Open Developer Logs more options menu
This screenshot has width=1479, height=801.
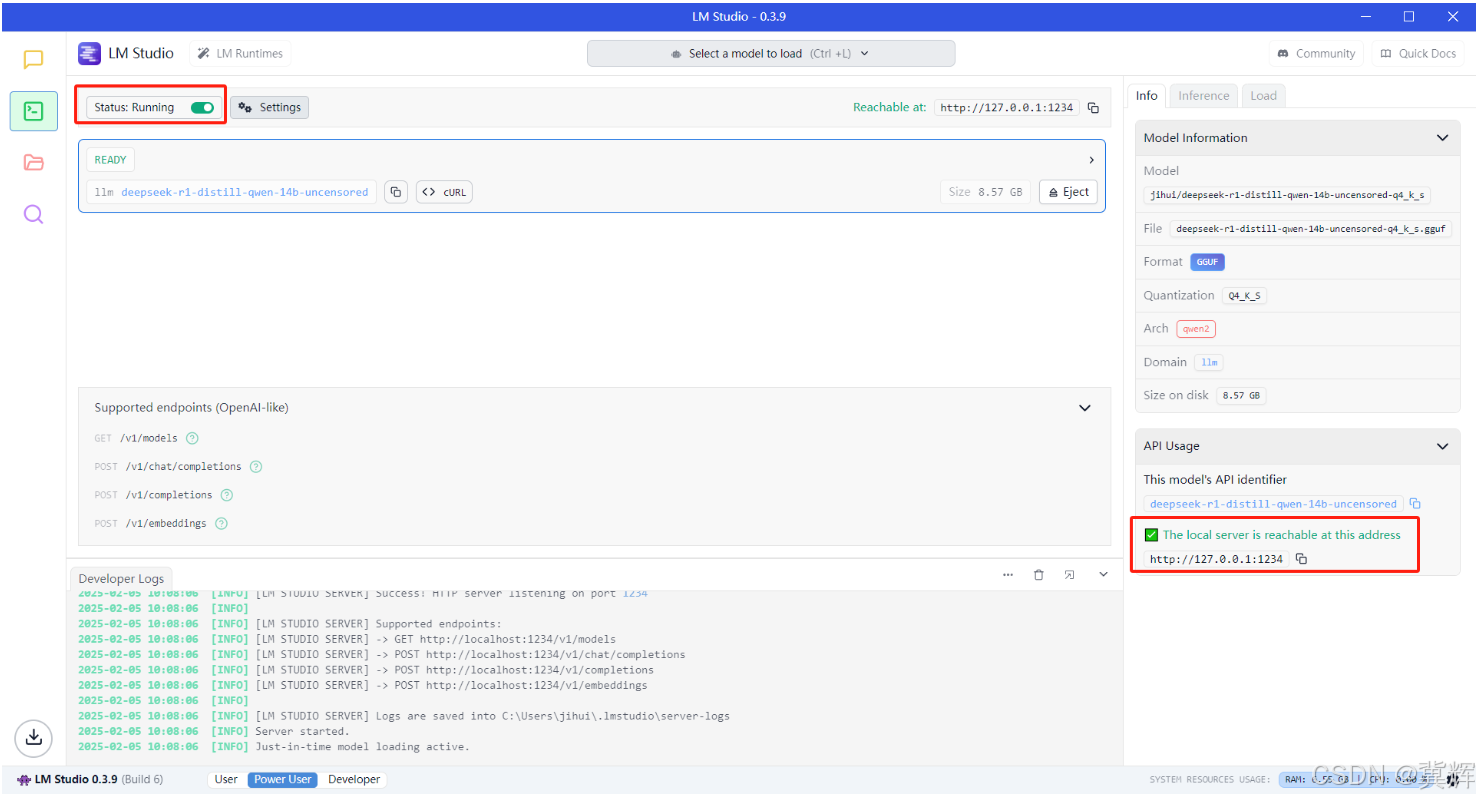pyautogui.click(x=1008, y=575)
